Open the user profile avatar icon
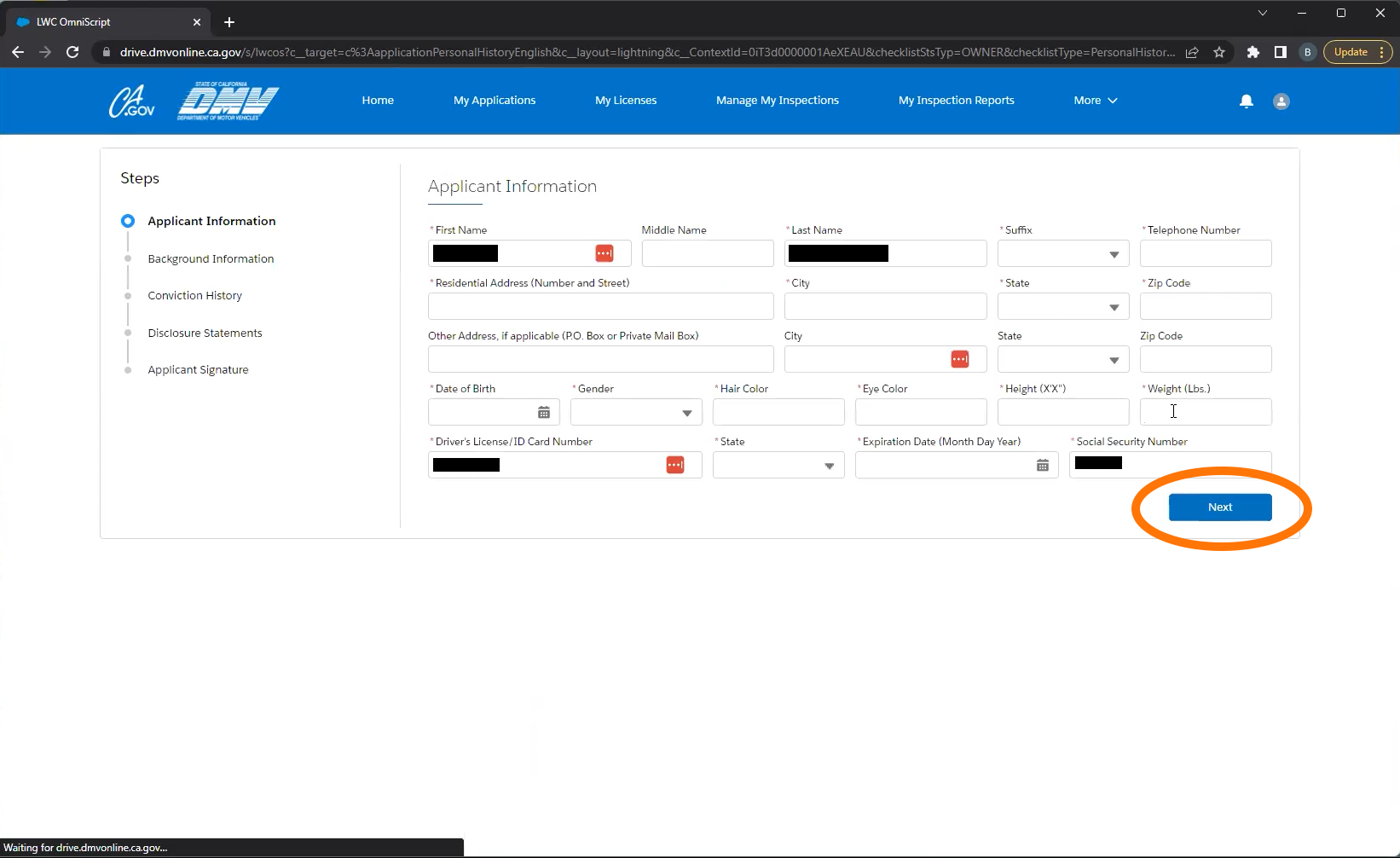The width and height of the screenshot is (1400, 858). point(1281,101)
